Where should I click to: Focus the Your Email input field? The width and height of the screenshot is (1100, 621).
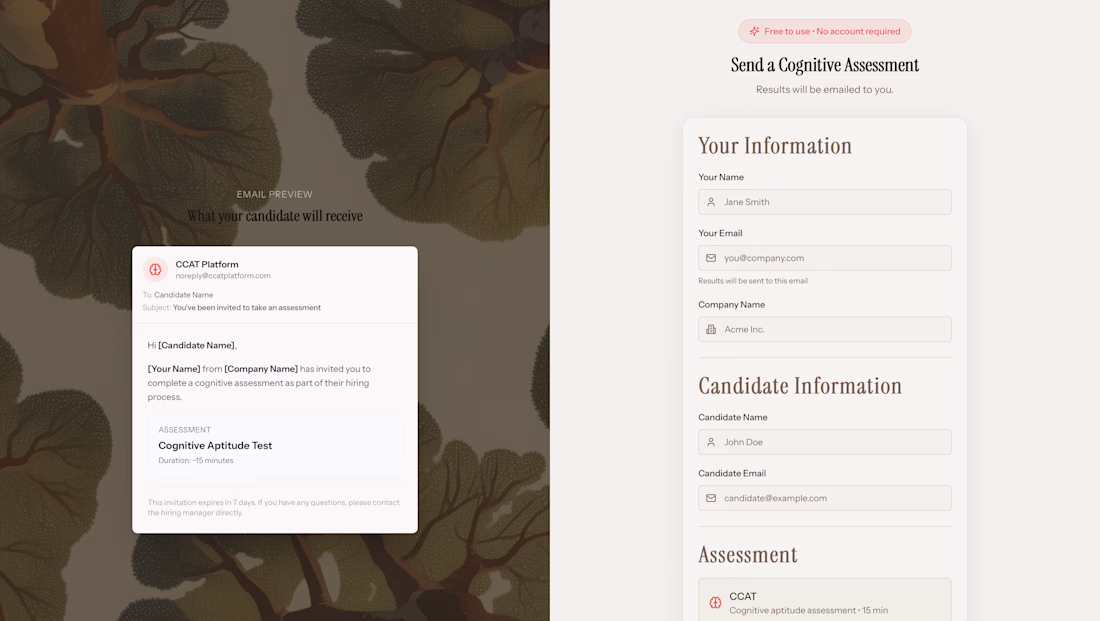825,258
